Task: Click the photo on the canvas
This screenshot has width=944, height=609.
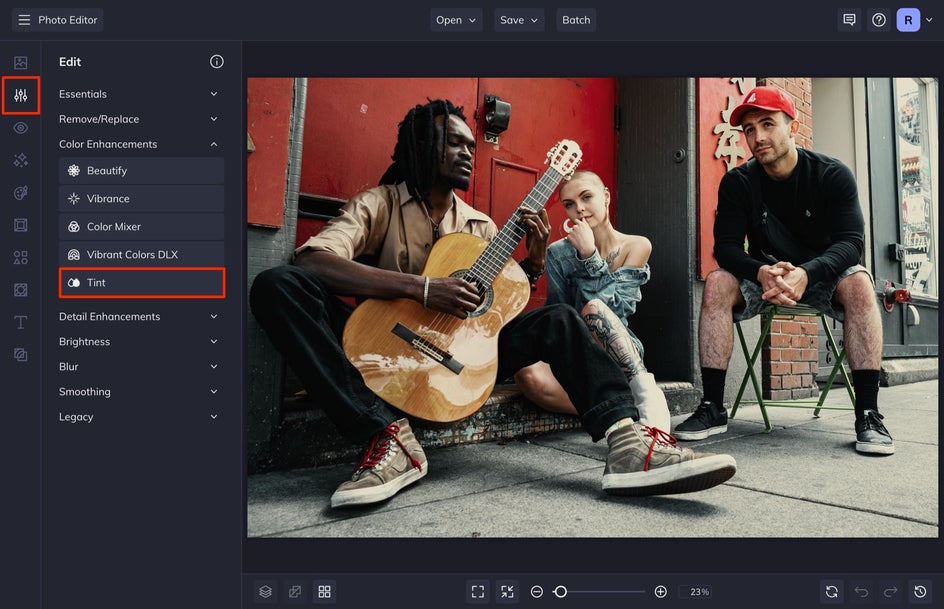Action: 592,307
